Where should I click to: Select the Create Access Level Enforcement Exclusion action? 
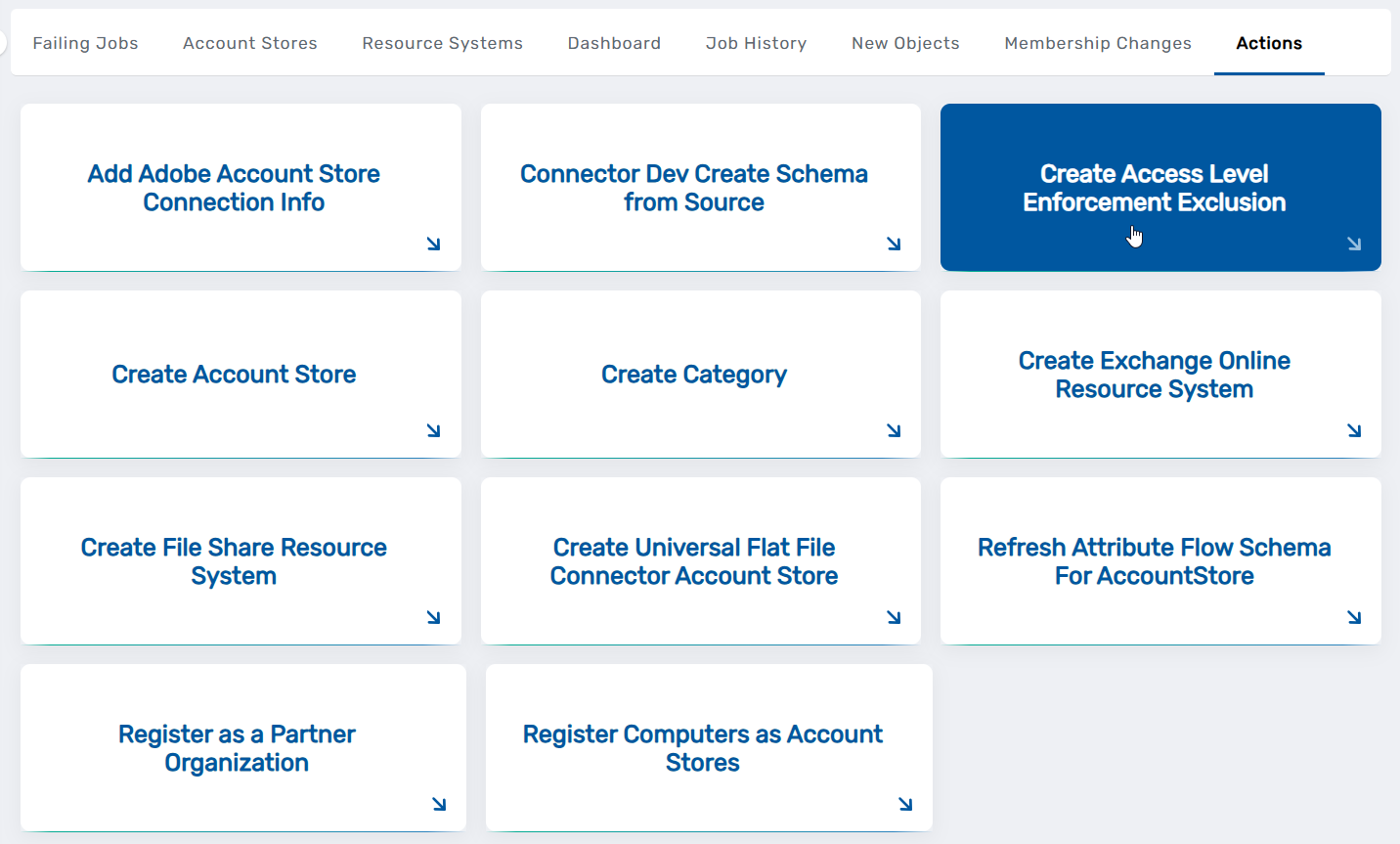[x=1155, y=187]
